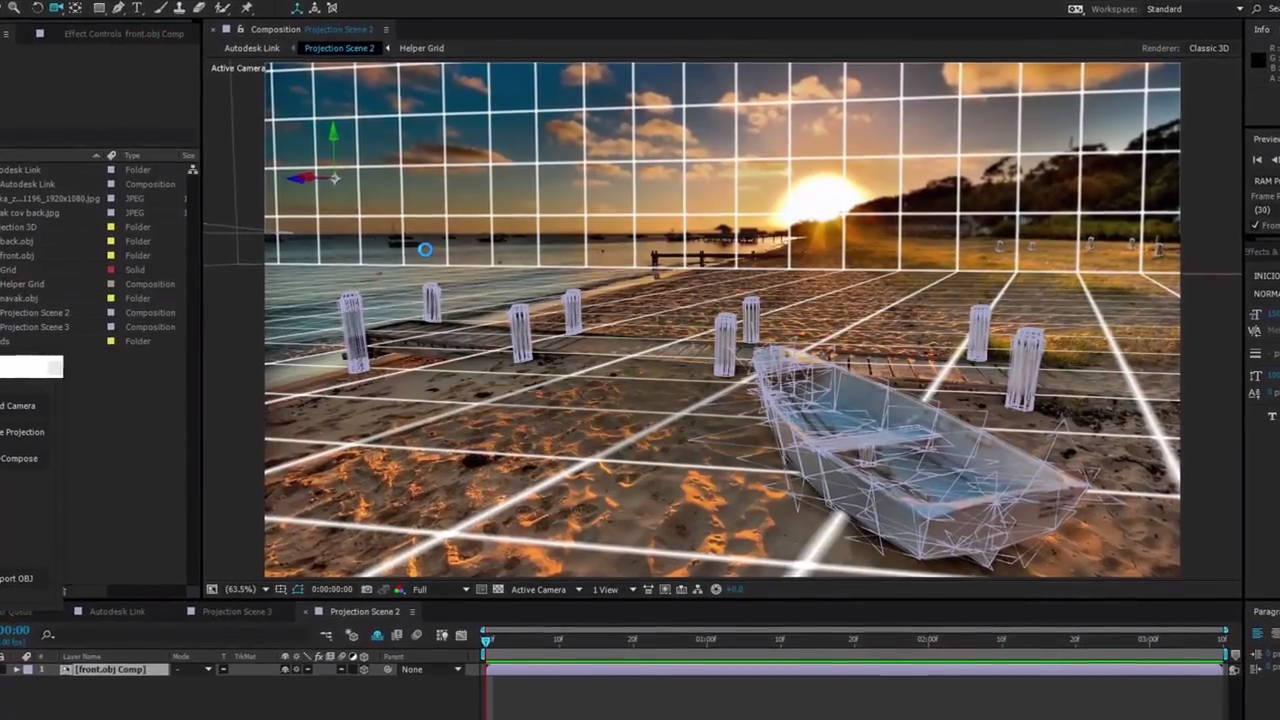The image size is (1280, 720).
Task: Open composition mini-flowchart in timeline
Action: 326,635
